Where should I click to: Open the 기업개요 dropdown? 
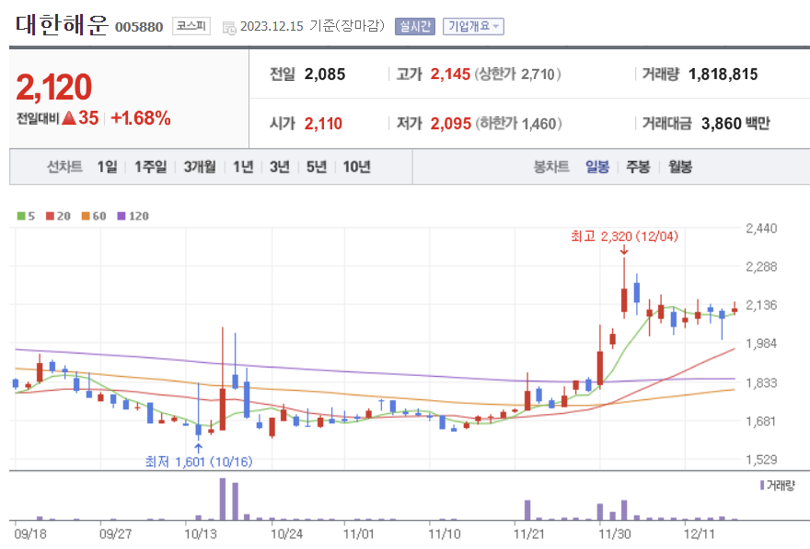coord(473,26)
